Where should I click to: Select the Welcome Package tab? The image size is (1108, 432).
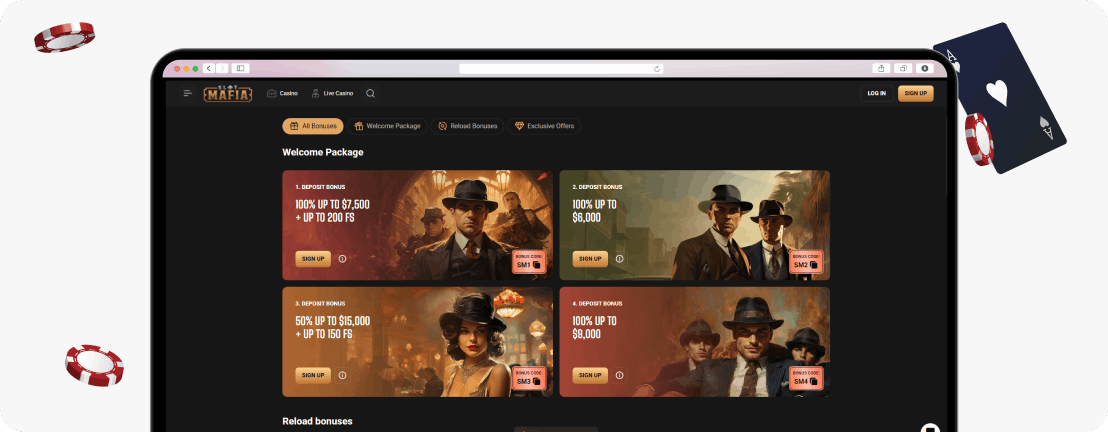point(387,127)
